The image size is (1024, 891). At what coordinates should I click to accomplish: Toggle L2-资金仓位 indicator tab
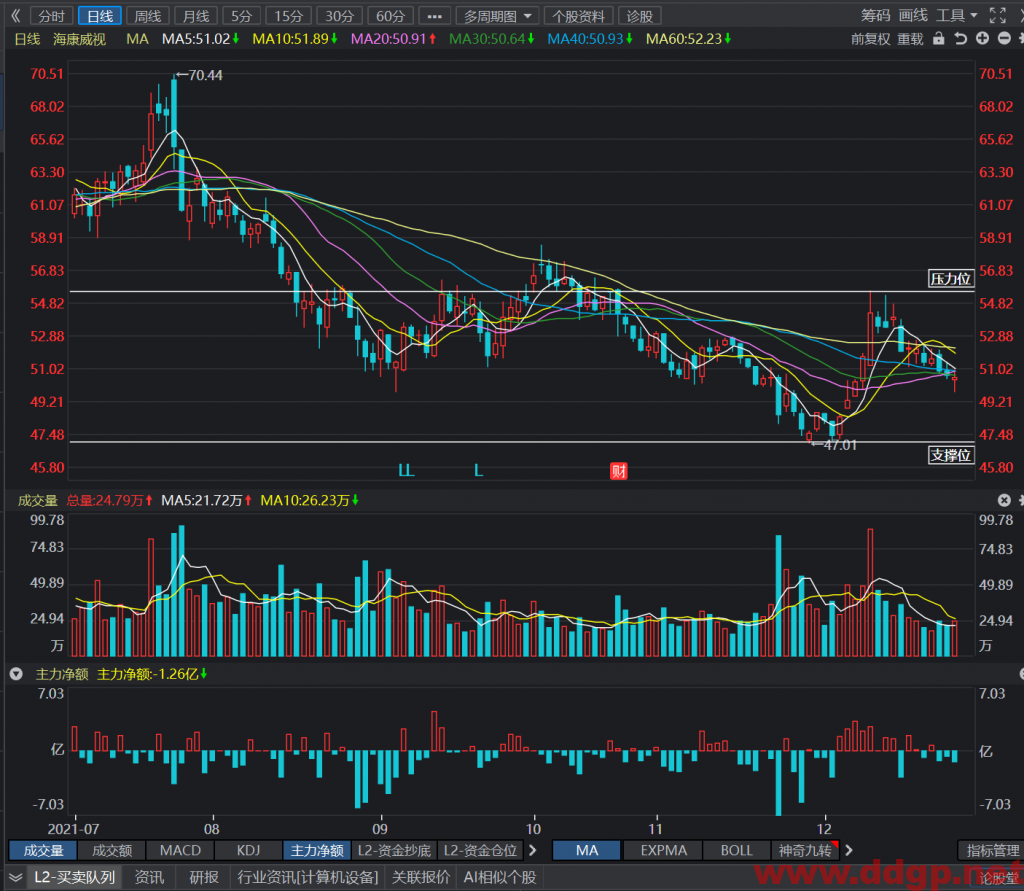point(480,850)
